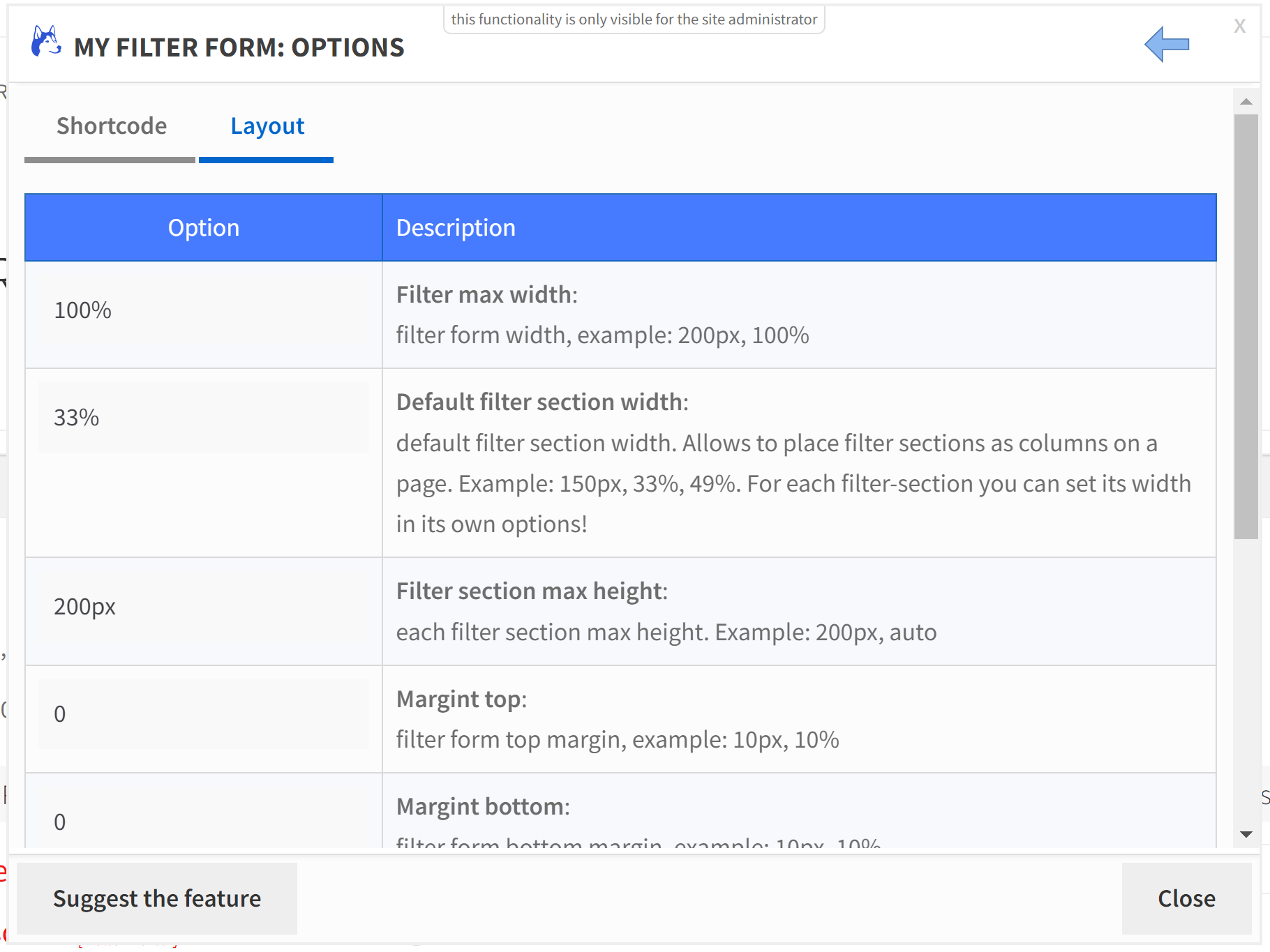Click the blue back arrow icon
1270x952 pixels.
pos(1167,45)
